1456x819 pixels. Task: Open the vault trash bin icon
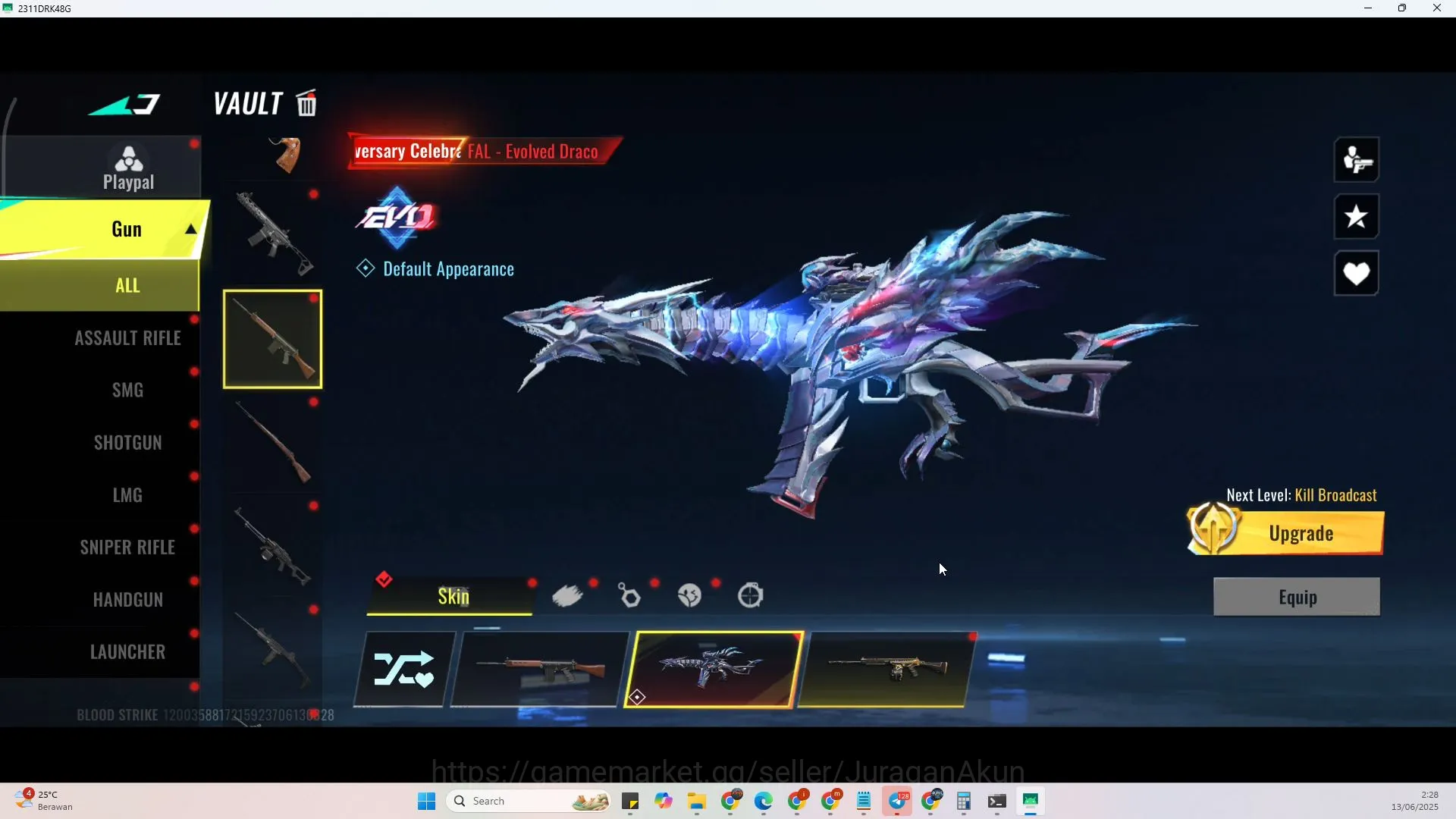(x=306, y=103)
